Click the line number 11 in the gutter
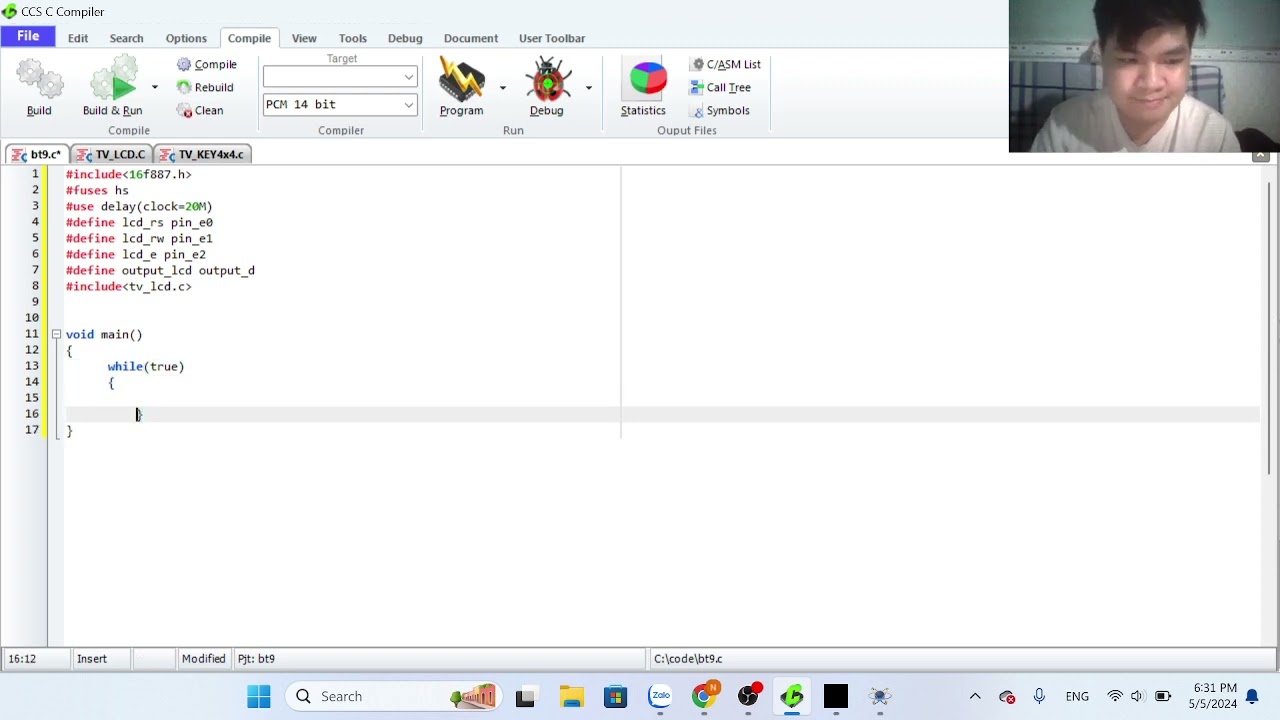Image resolution: width=1280 pixels, height=720 pixels. [32, 334]
